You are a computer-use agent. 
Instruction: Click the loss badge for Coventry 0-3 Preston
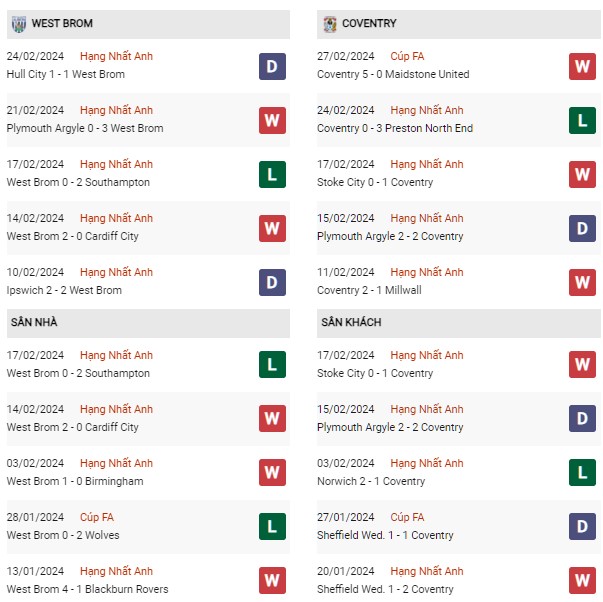pos(582,120)
